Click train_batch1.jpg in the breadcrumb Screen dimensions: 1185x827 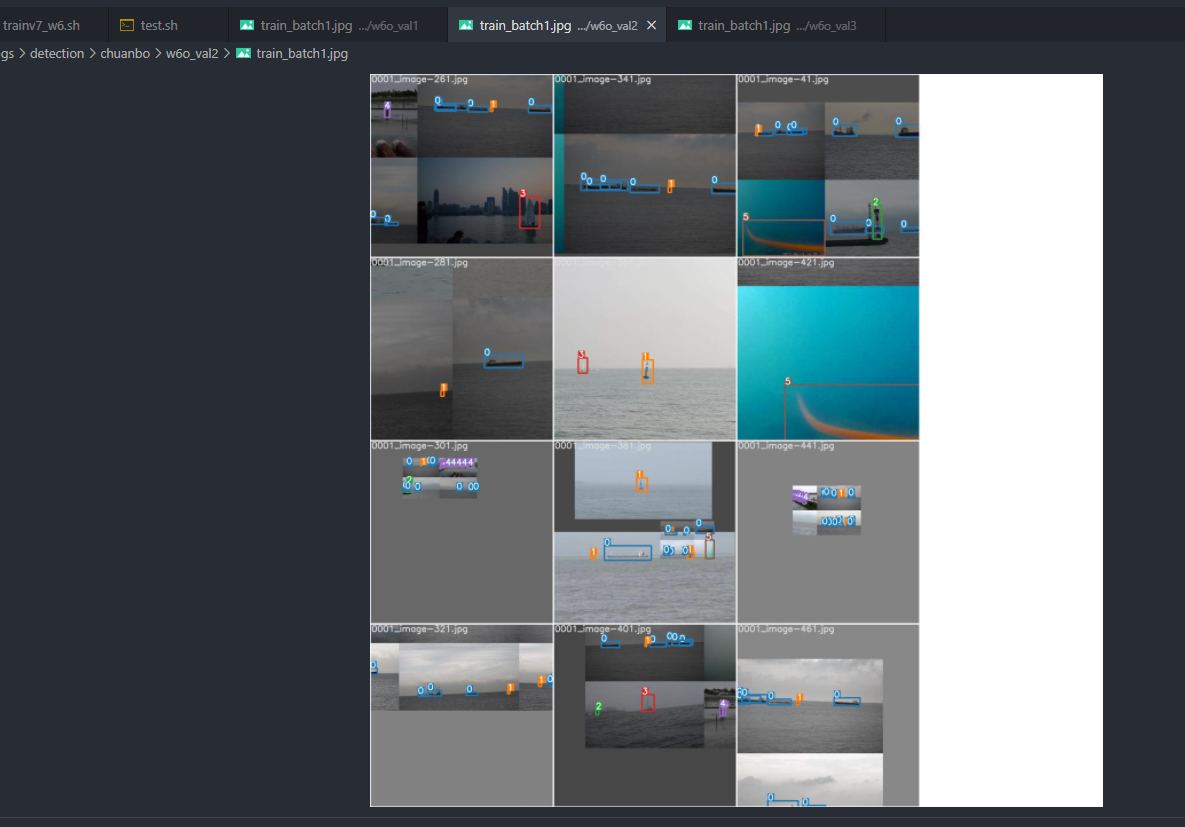302,53
